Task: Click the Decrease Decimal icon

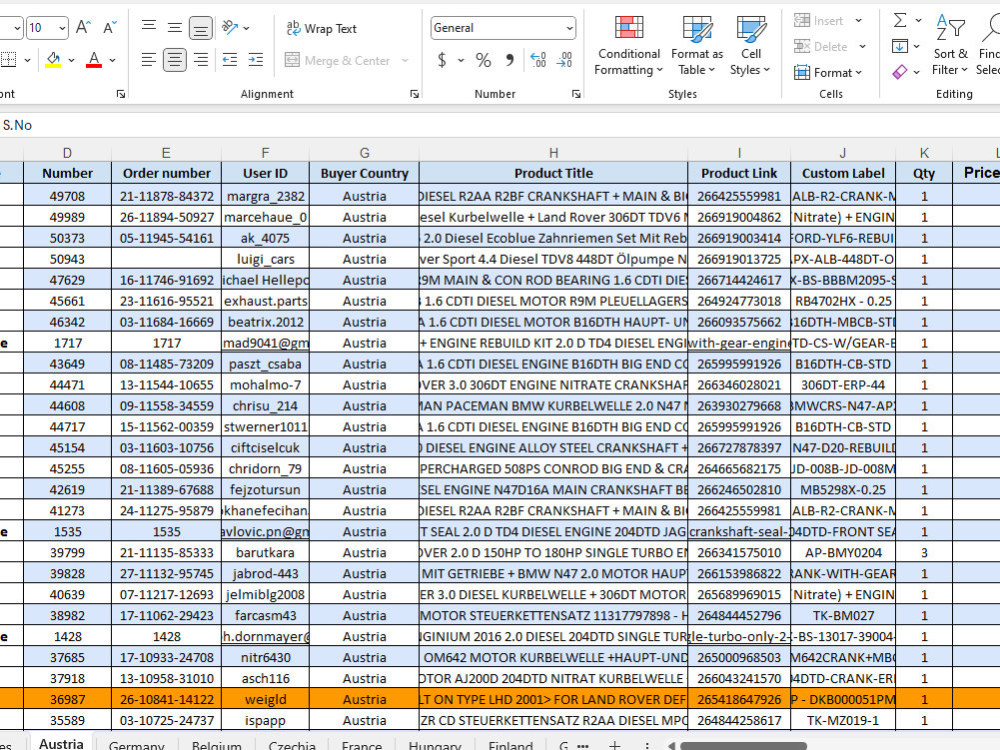Action: [564, 60]
